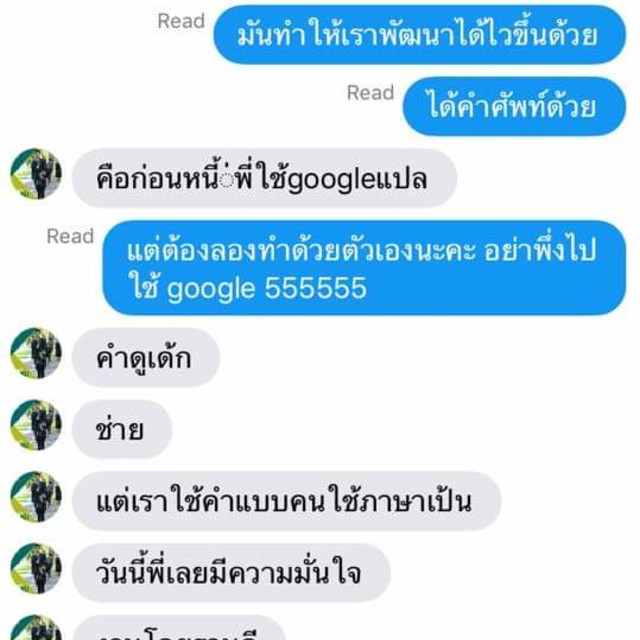
Task: Tap 'Read' label beside the first blue message
Action: tap(181, 21)
